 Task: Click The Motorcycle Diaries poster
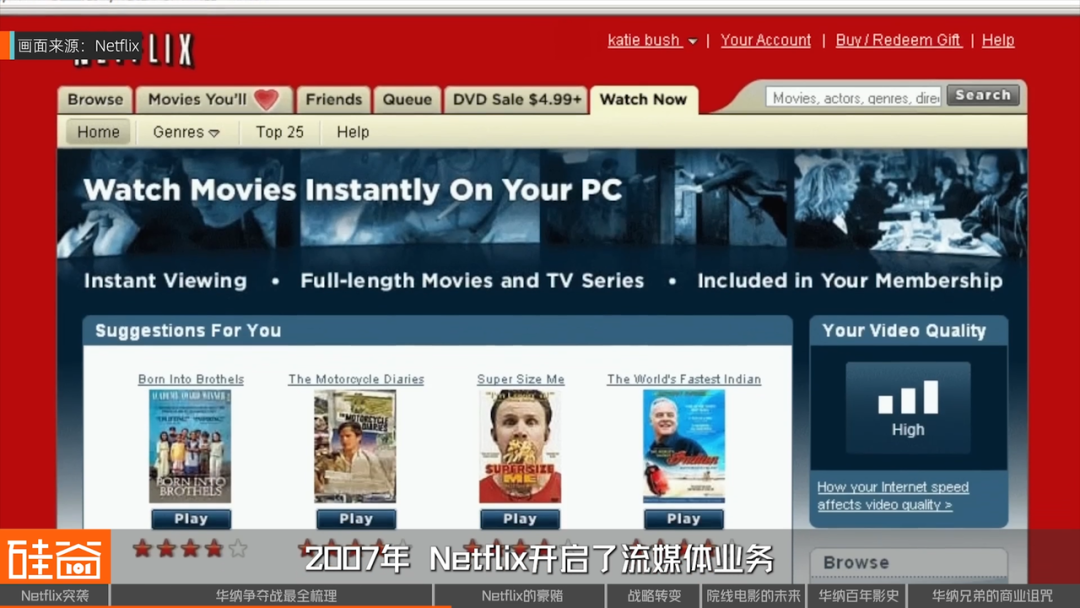[x=355, y=446]
